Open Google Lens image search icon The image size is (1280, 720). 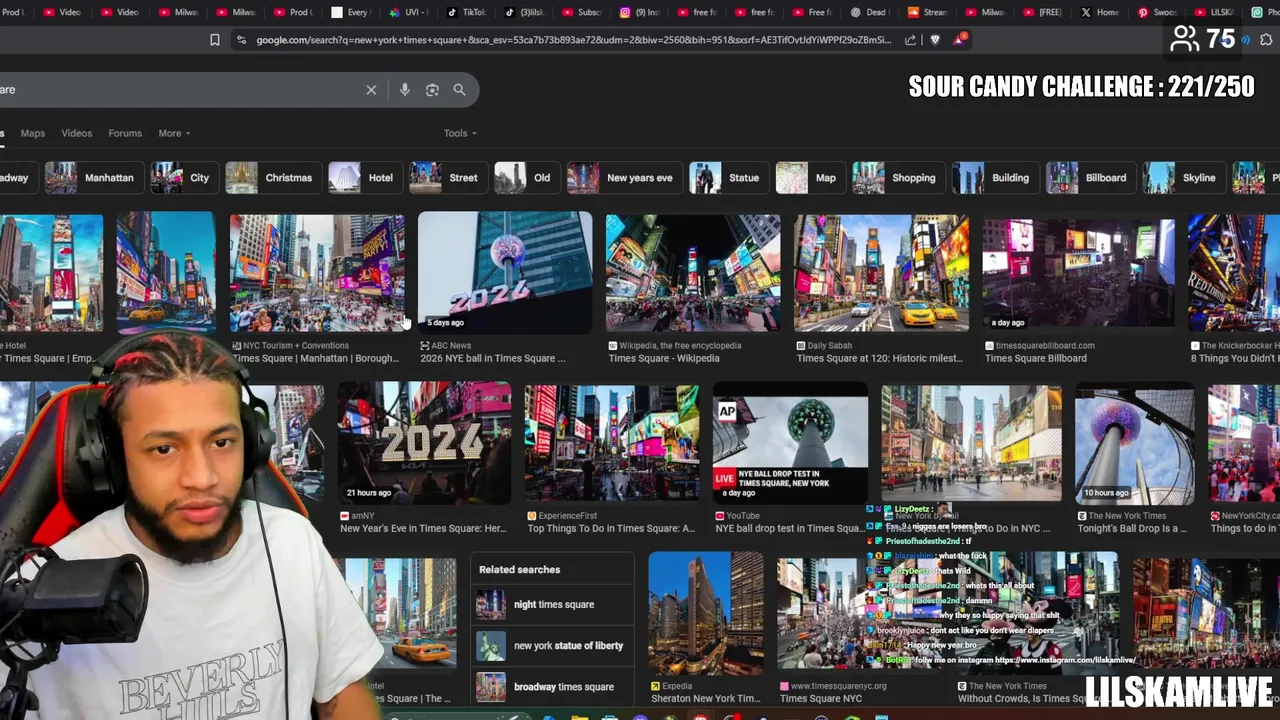(x=432, y=90)
